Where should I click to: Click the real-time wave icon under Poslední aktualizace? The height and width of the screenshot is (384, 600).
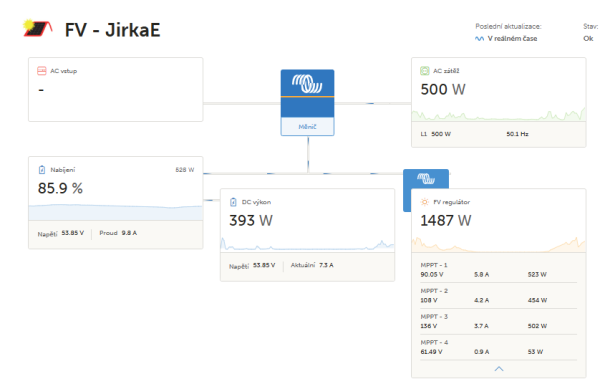pos(479,39)
